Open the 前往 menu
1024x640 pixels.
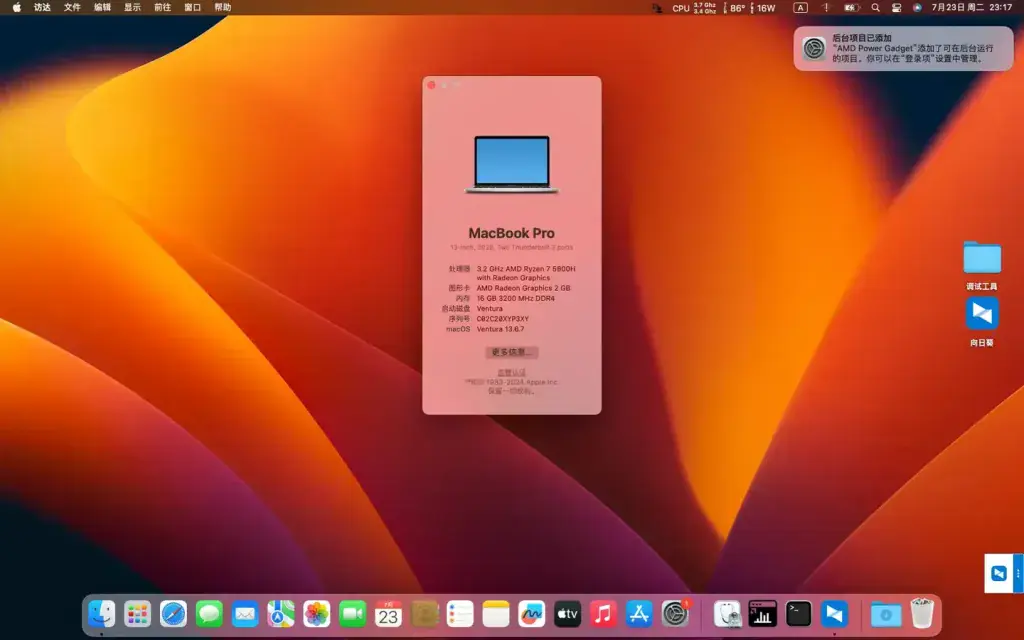(x=163, y=7)
